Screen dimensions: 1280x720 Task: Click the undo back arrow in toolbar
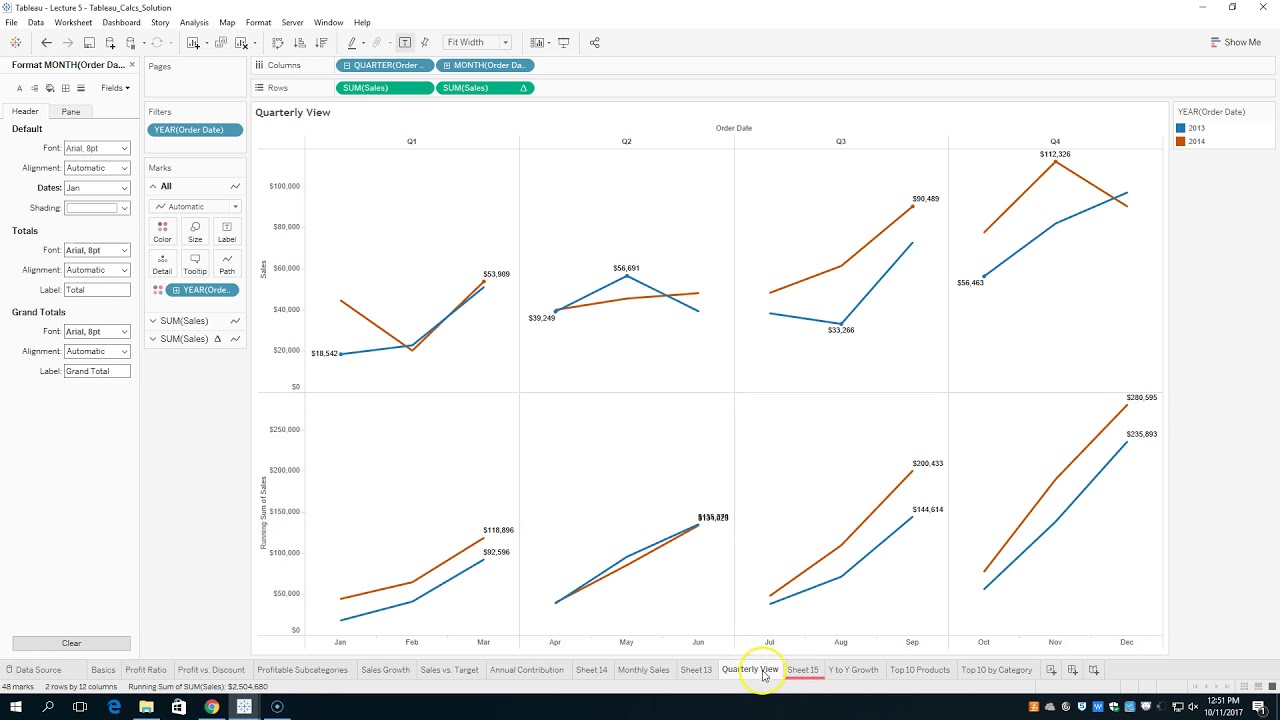tap(46, 43)
